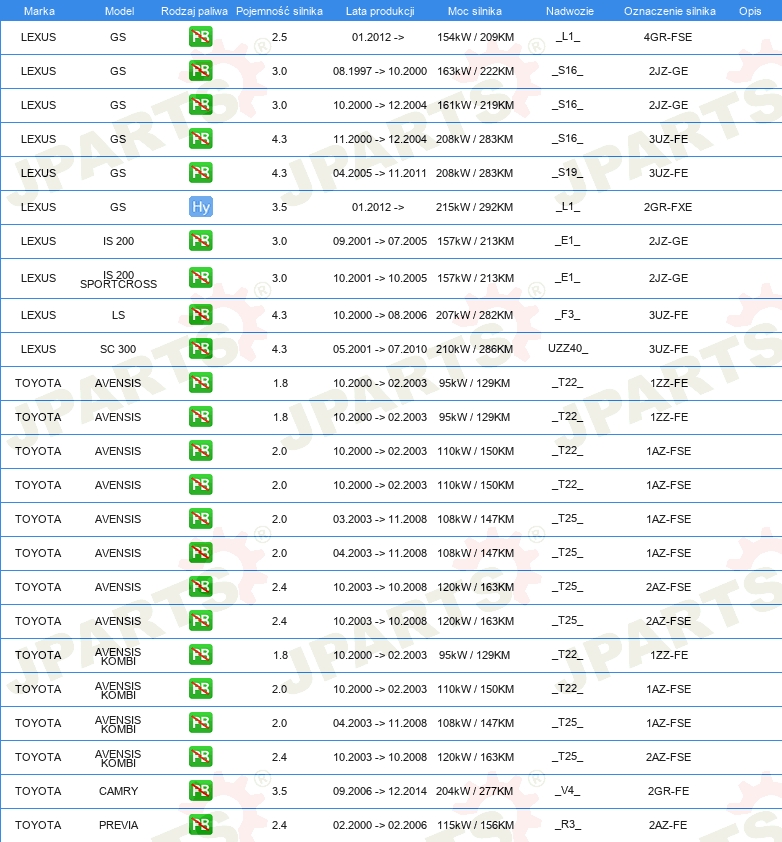Select the engine code 4GR-FSE
The image size is (782, 842).
point(668,37)
